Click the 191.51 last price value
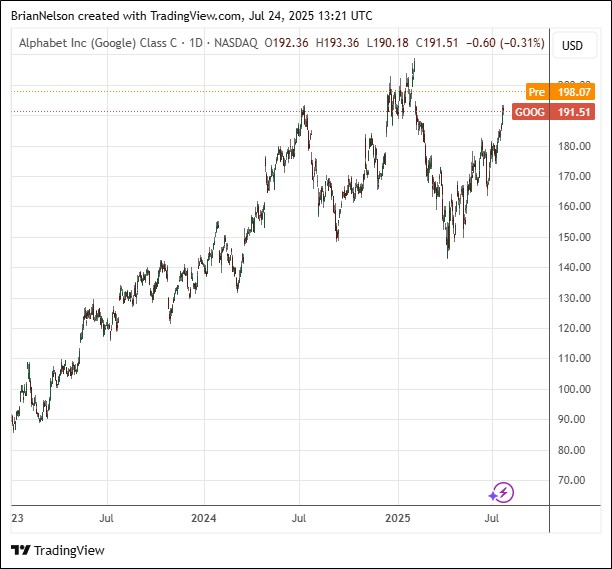 [574, 112]
